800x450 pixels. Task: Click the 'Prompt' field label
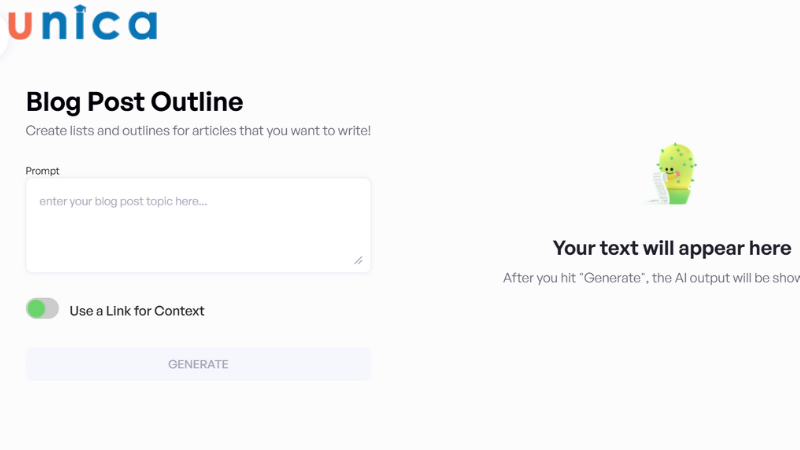click(x=43, y=171)
